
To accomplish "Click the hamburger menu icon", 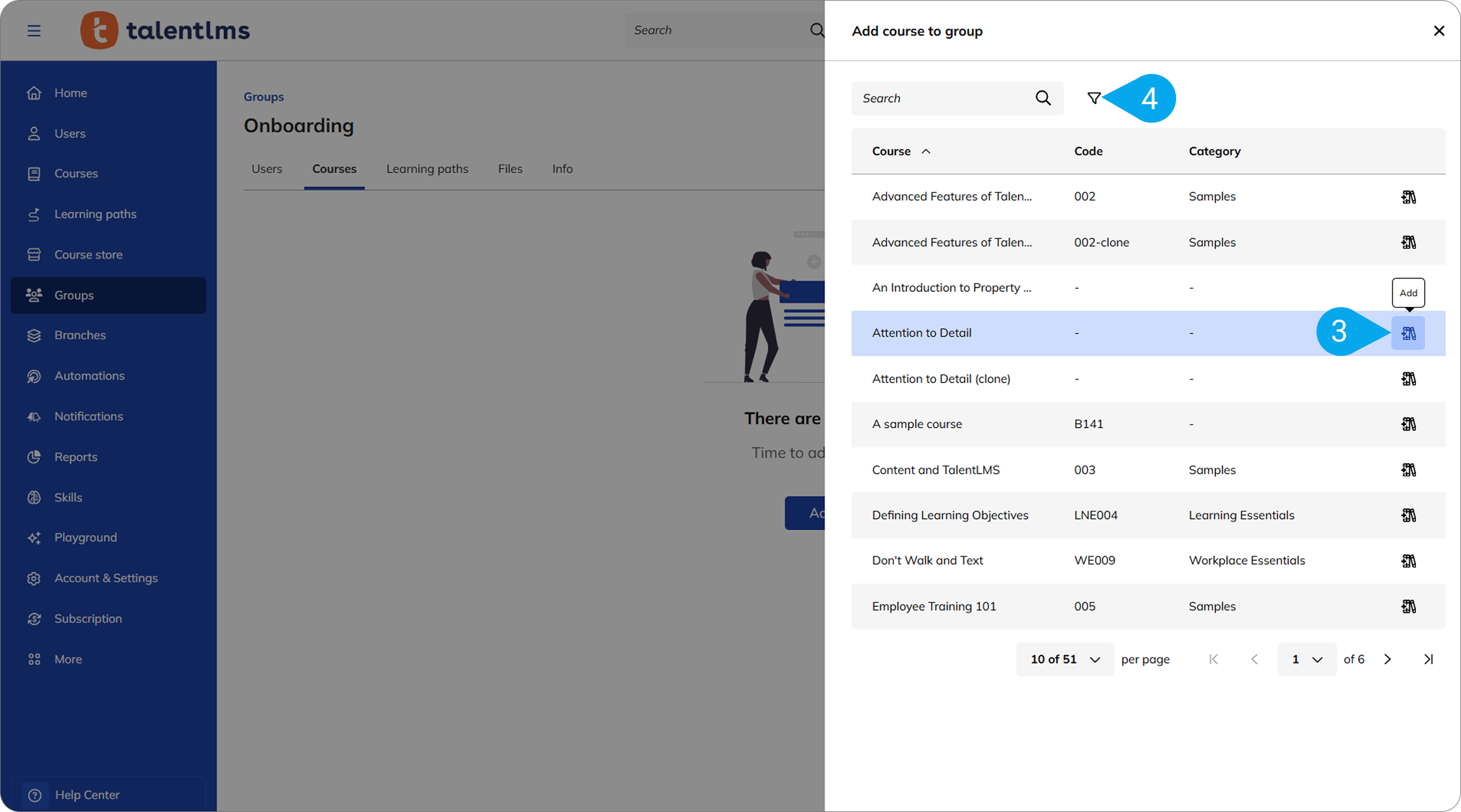I will pyautogui.click(x=34, y=30).
